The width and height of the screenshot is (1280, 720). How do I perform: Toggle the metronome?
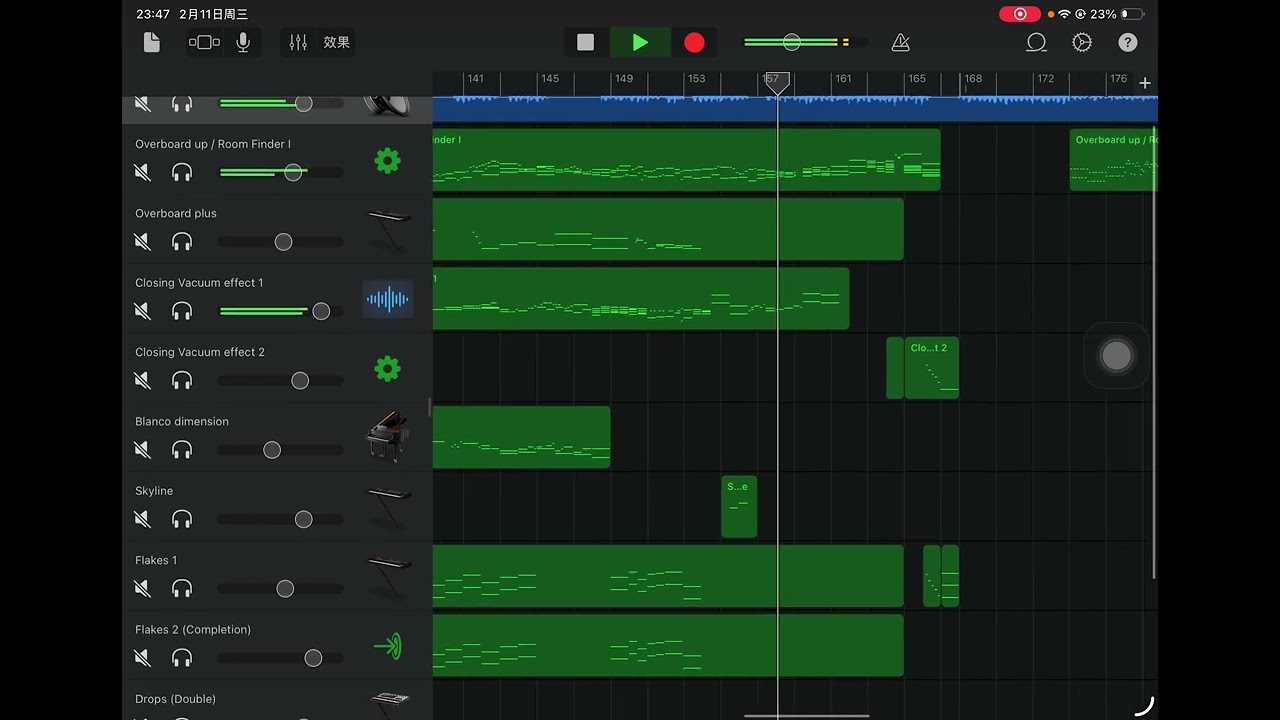(x=900, y=42)
